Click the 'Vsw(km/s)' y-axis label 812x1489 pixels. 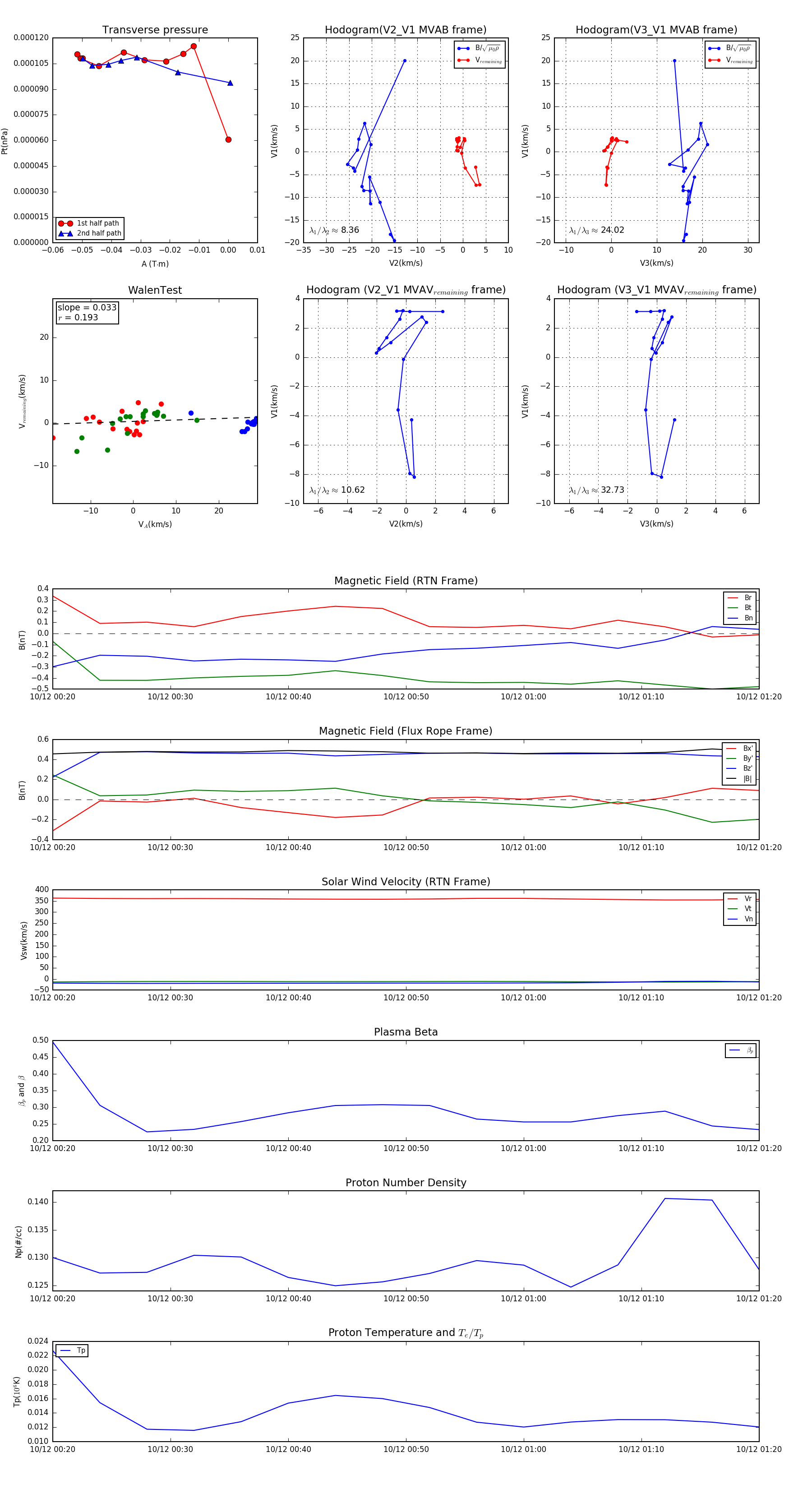24,940
